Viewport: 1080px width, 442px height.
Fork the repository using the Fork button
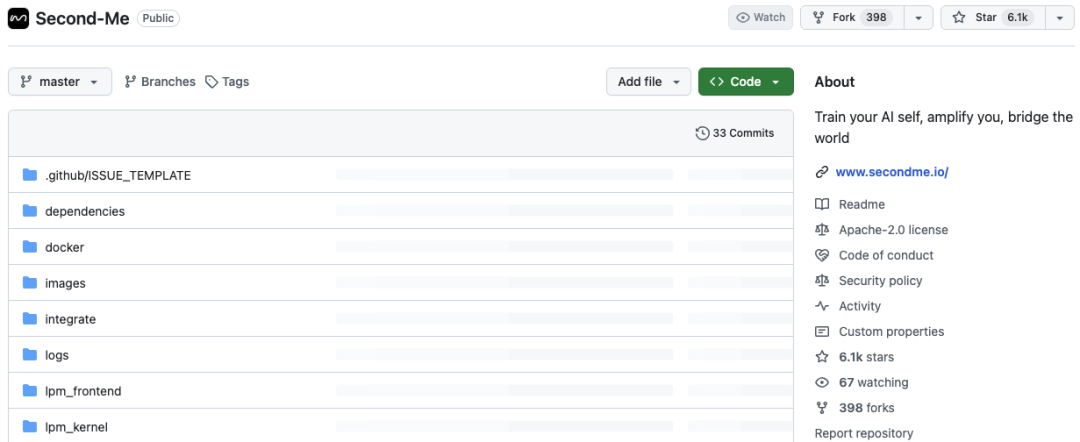pos(852,18)
